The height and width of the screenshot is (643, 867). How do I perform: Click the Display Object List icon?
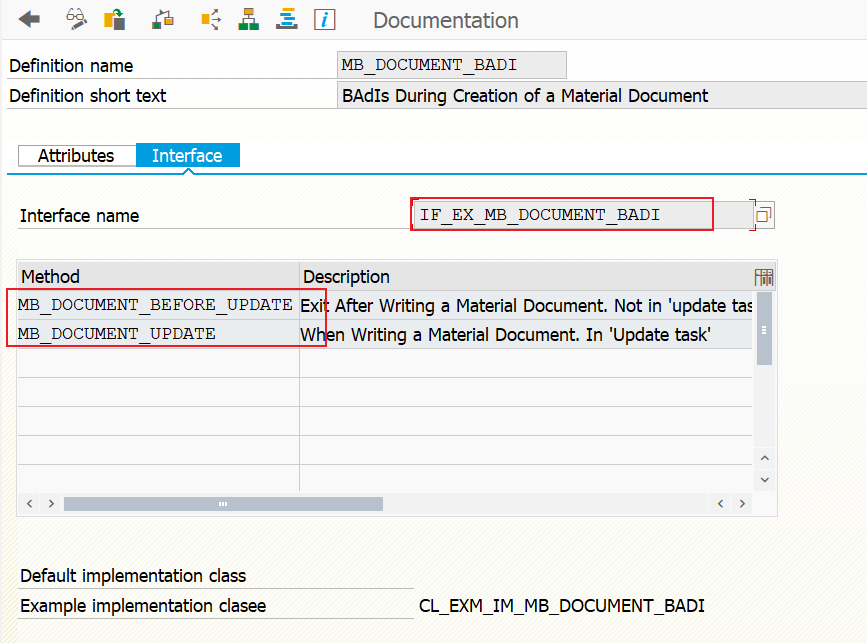pyautogui.click(x=211, y=20)
